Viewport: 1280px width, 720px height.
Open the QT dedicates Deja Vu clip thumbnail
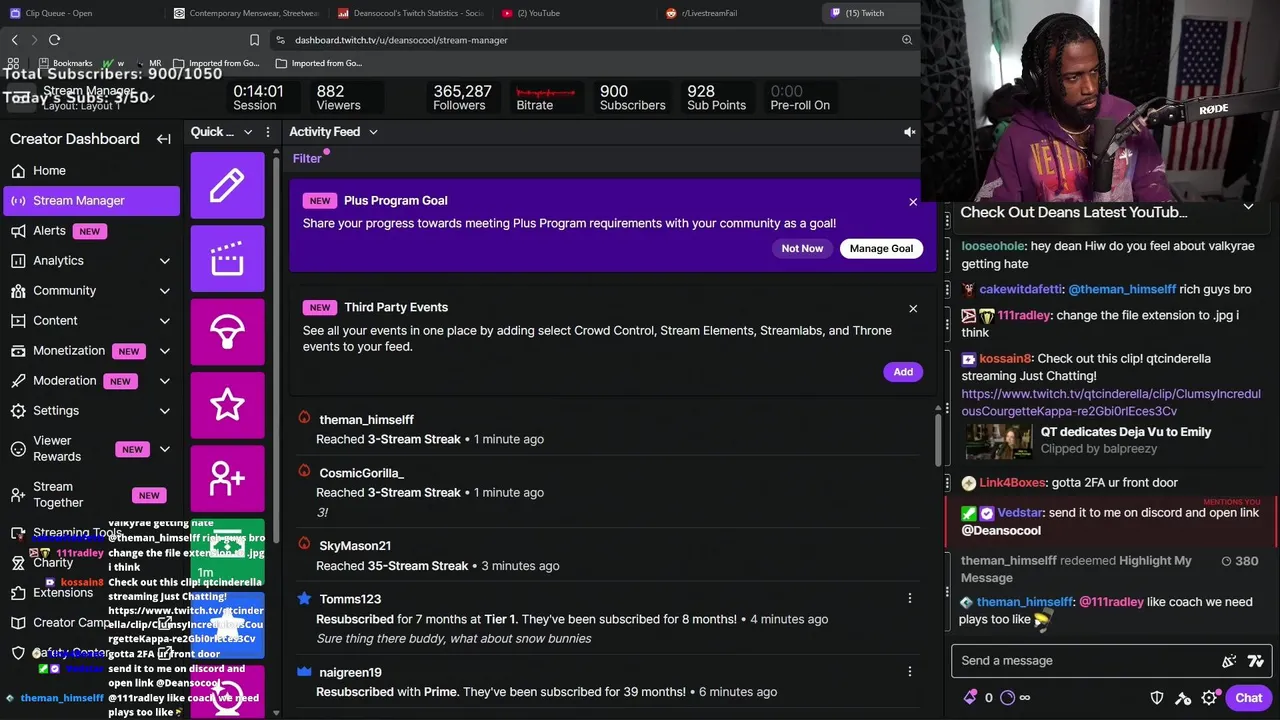(x=999, y=442)
